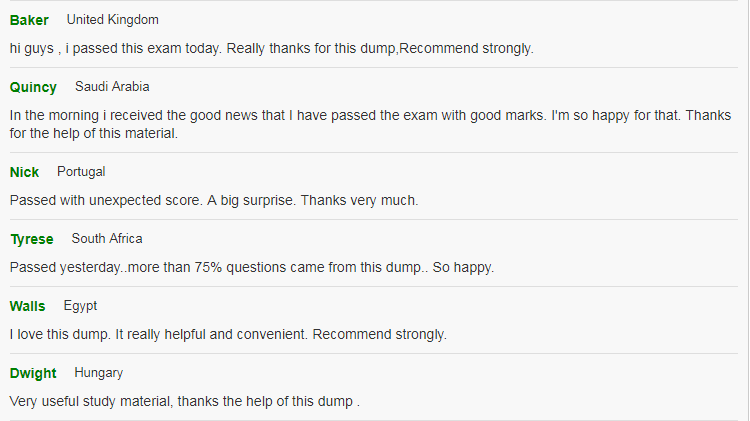The height and width of the screenshot is (421, 750).
Task: Click the reviewer name Quincy
Action: pos(33,87)
